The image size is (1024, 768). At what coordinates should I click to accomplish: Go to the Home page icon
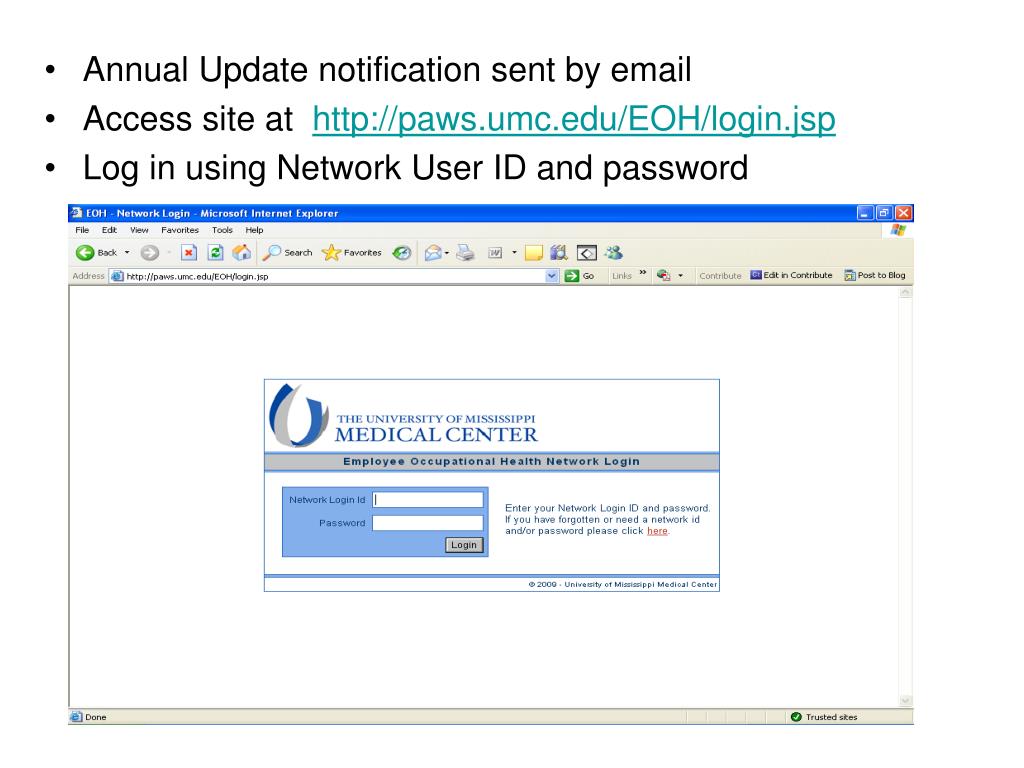[x=242, y=253]
